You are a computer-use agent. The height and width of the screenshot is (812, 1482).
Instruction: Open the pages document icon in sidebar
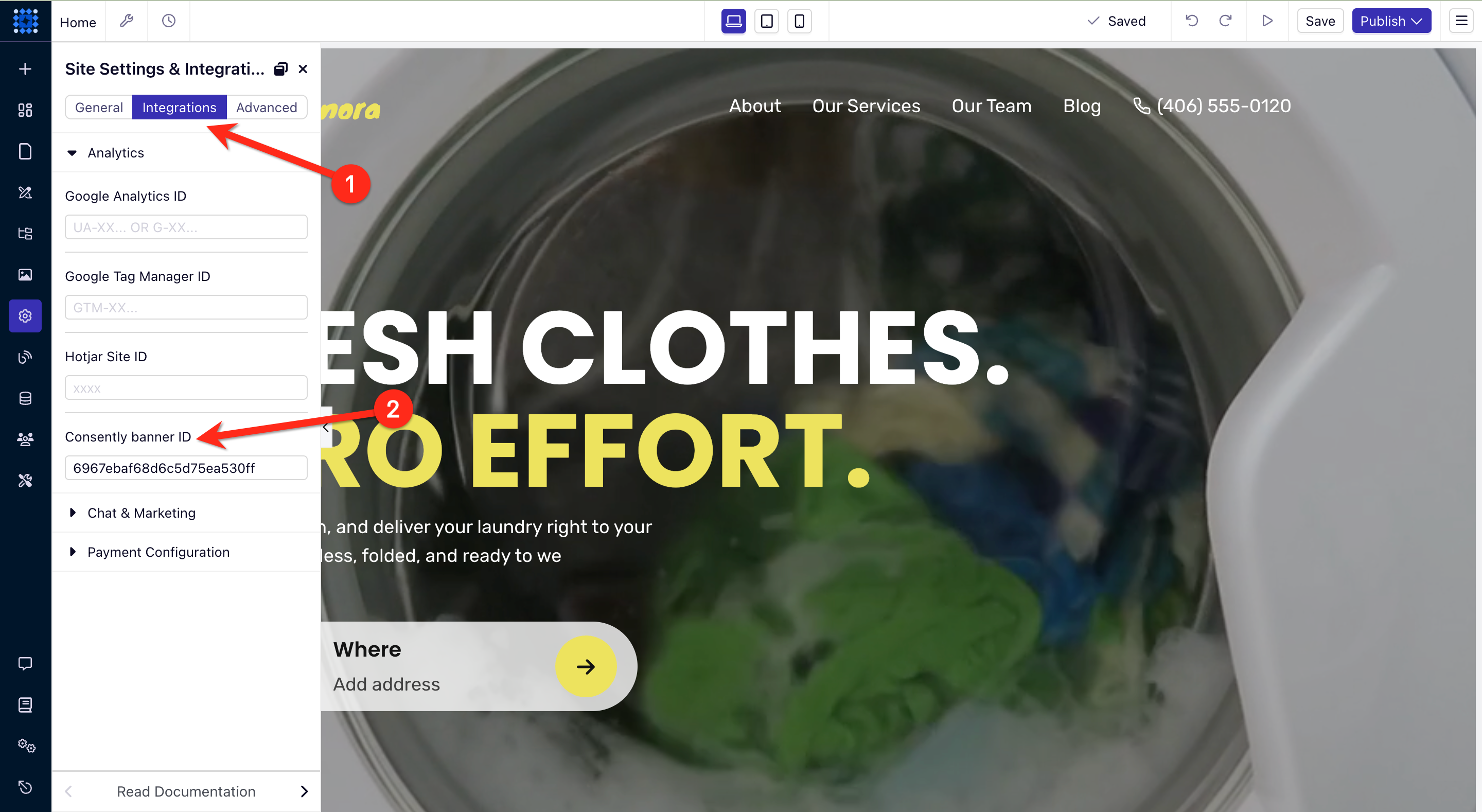pos(25,151)
